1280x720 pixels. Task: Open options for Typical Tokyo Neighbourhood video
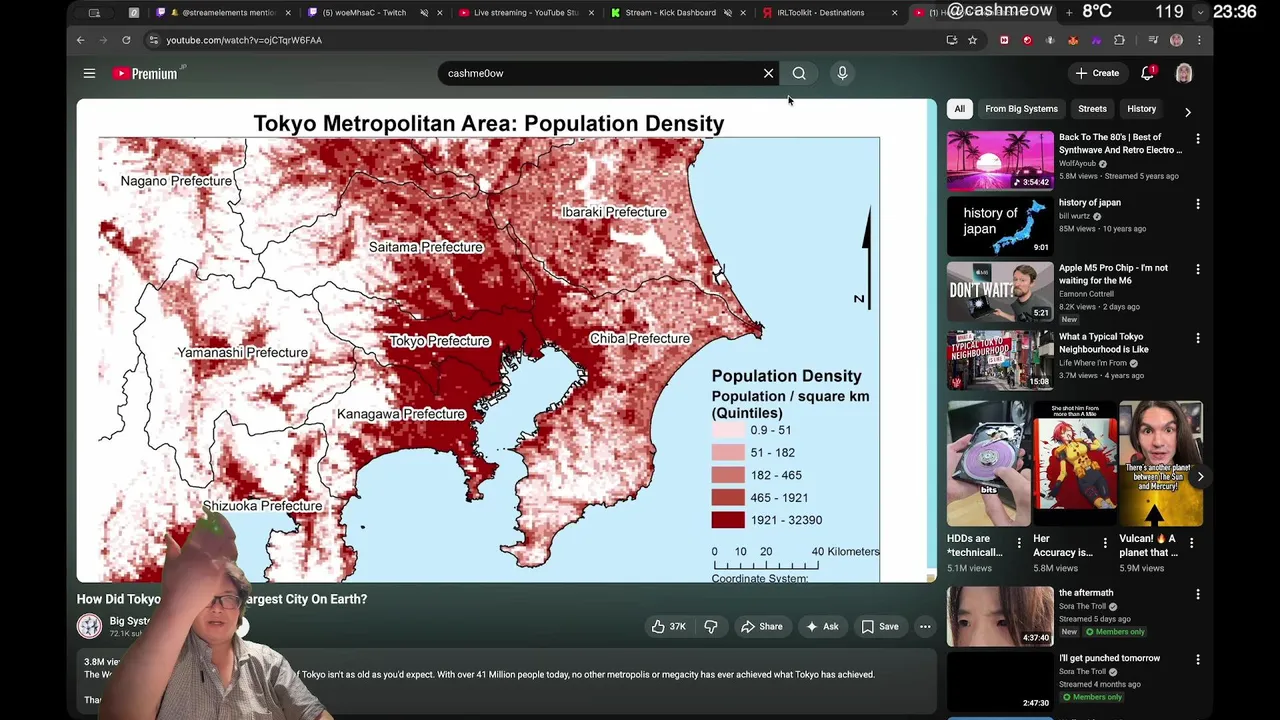click(x=1198, y=338)
